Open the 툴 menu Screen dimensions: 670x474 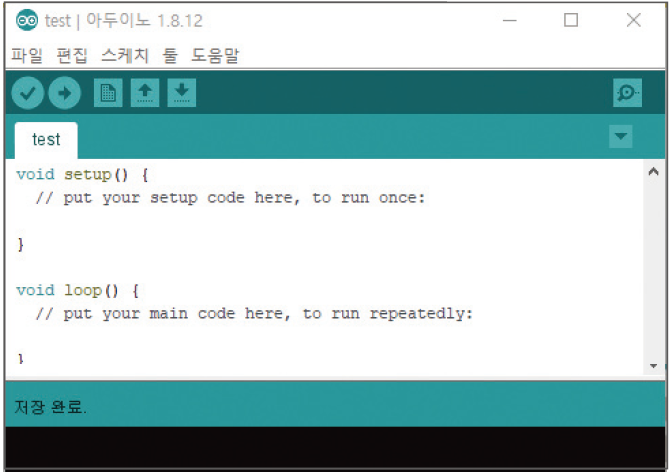point(169,56)
